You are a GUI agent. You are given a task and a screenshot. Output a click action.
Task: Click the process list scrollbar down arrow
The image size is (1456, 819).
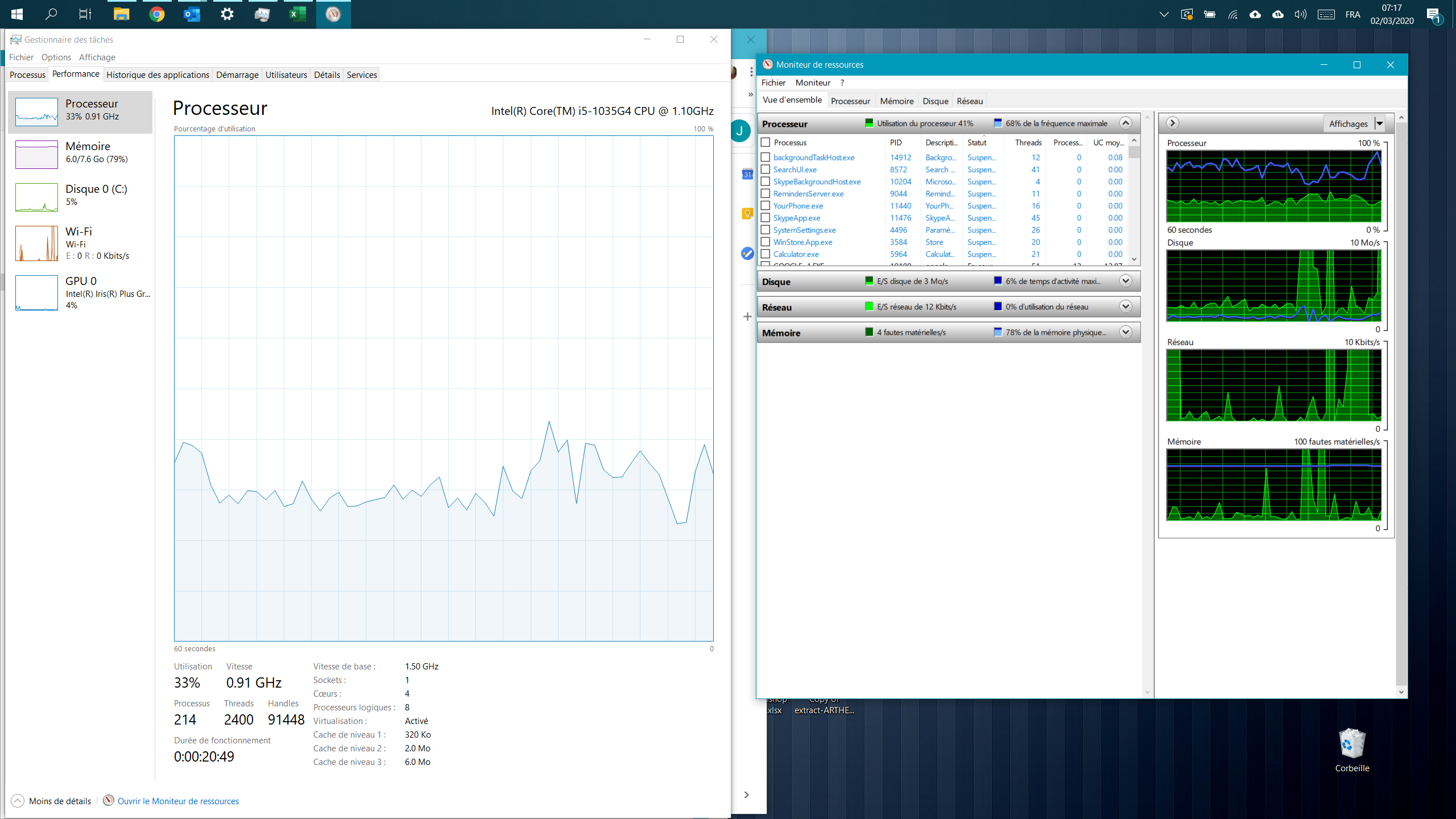coord(1134,259)
